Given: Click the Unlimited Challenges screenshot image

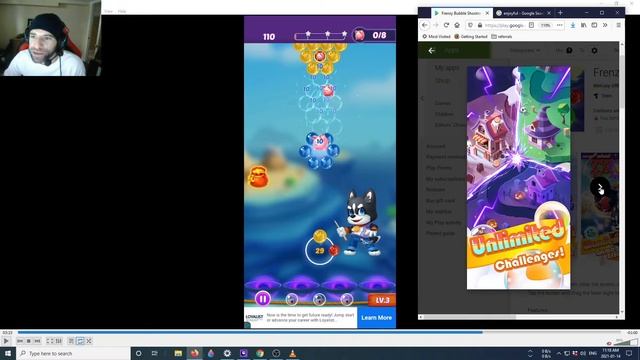Looking at the screenshot, I should tap(518, 178).
